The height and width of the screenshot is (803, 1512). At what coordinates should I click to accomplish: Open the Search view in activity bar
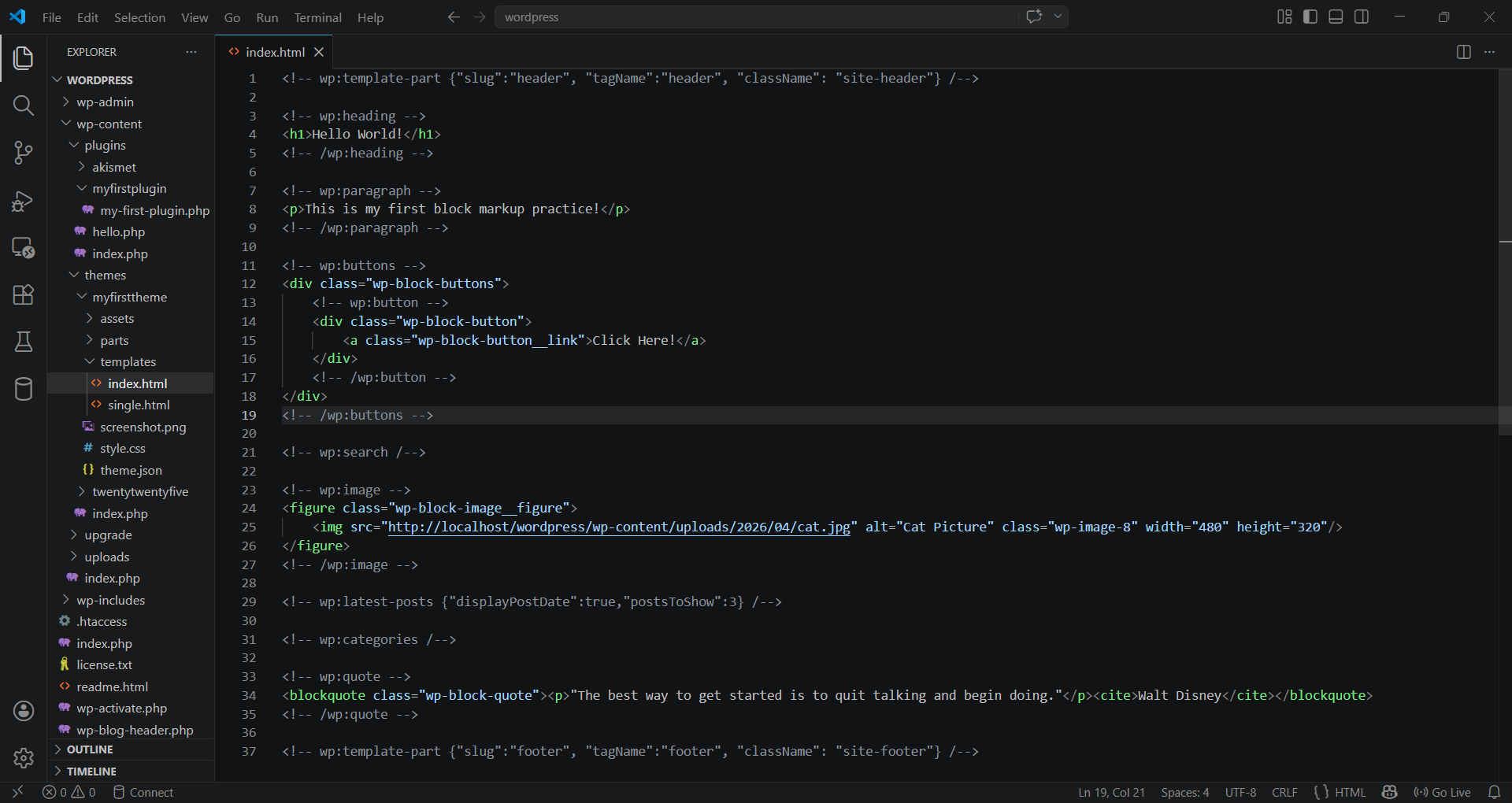click(24, 105)
